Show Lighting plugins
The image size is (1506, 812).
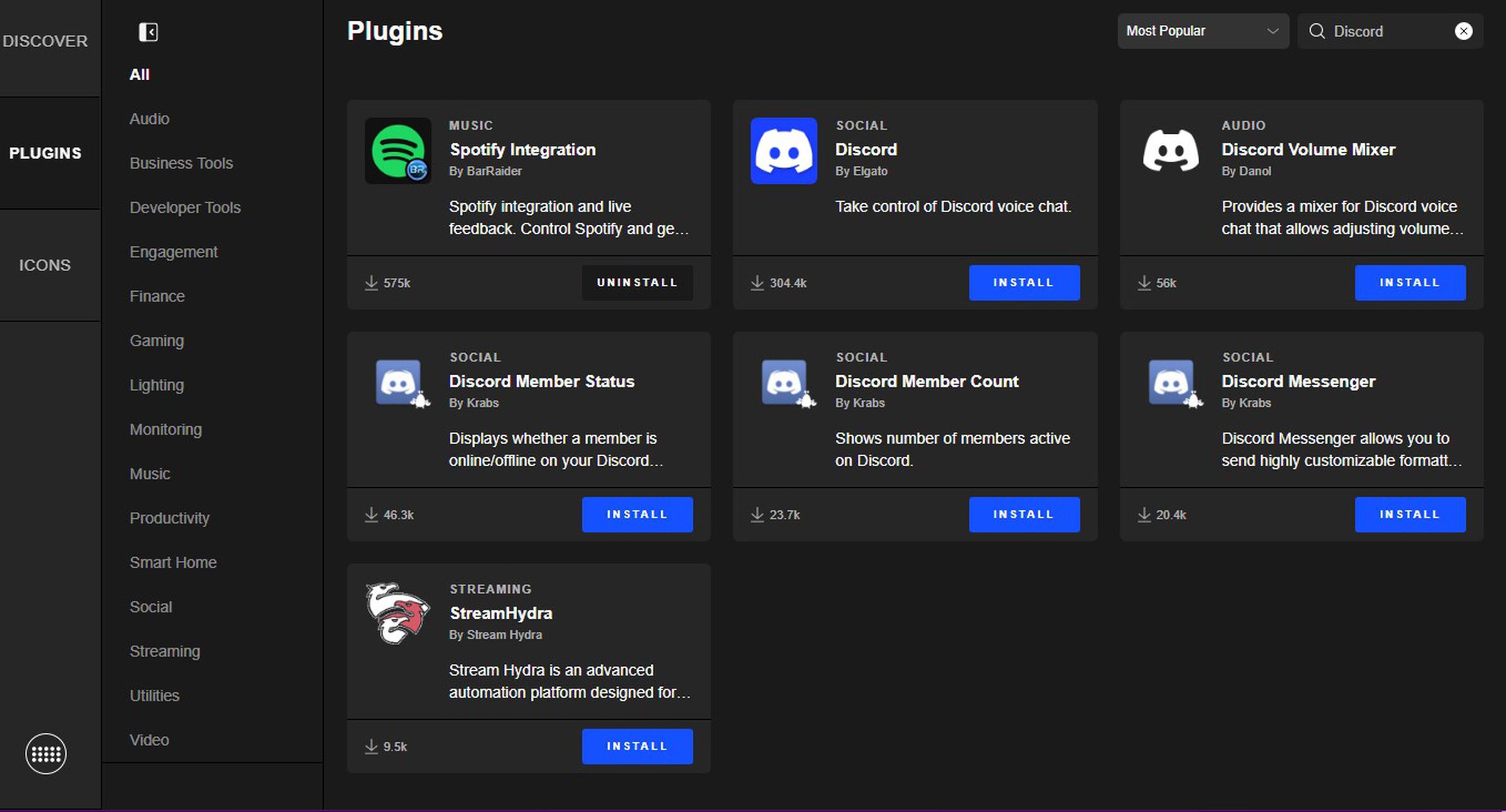coord(157,385)
